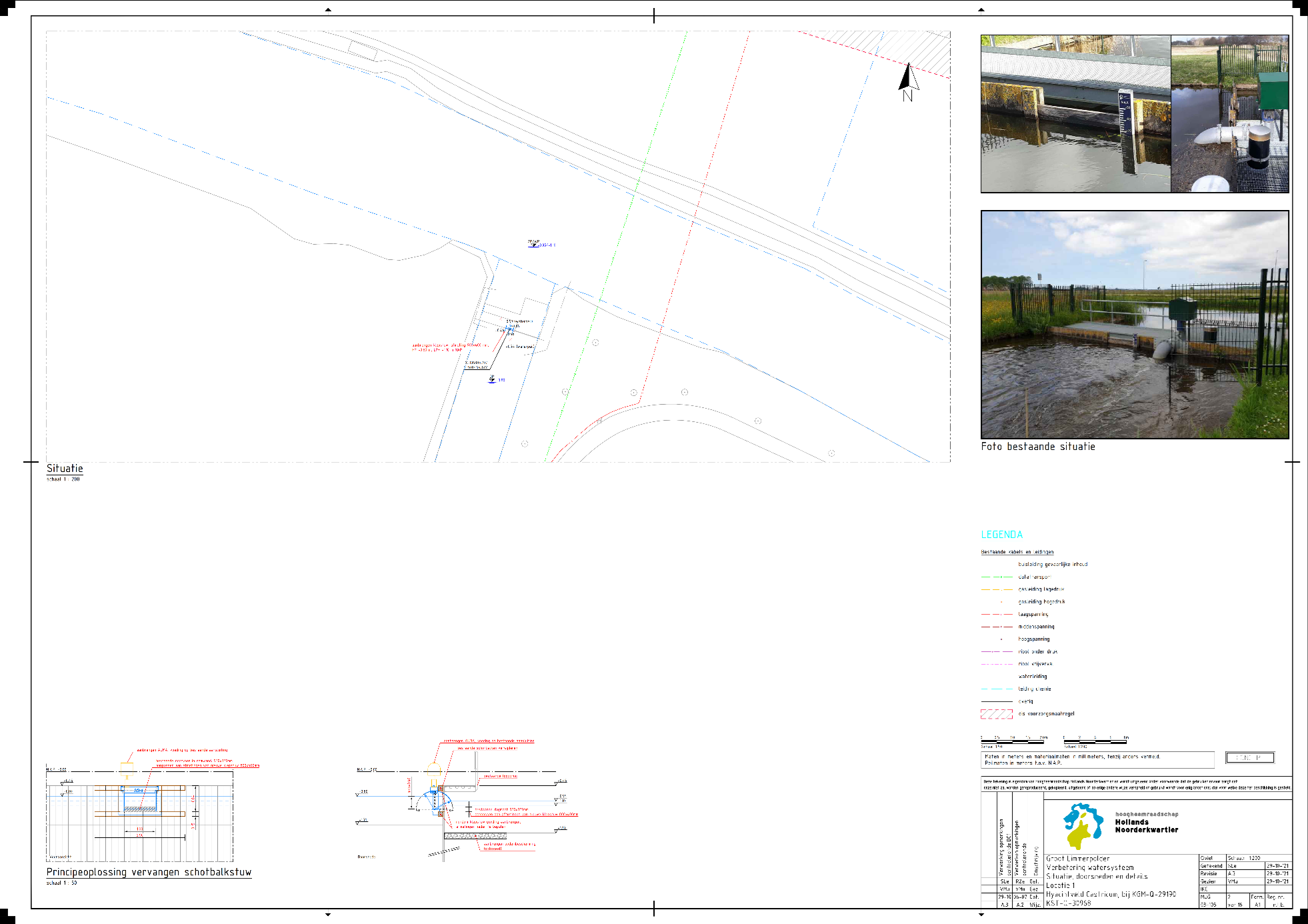Screen dimensions: 1308x924
Task: Click the dark red 'middenspanning' line sample
Action: pyautogui.click(x=997, y=627)
